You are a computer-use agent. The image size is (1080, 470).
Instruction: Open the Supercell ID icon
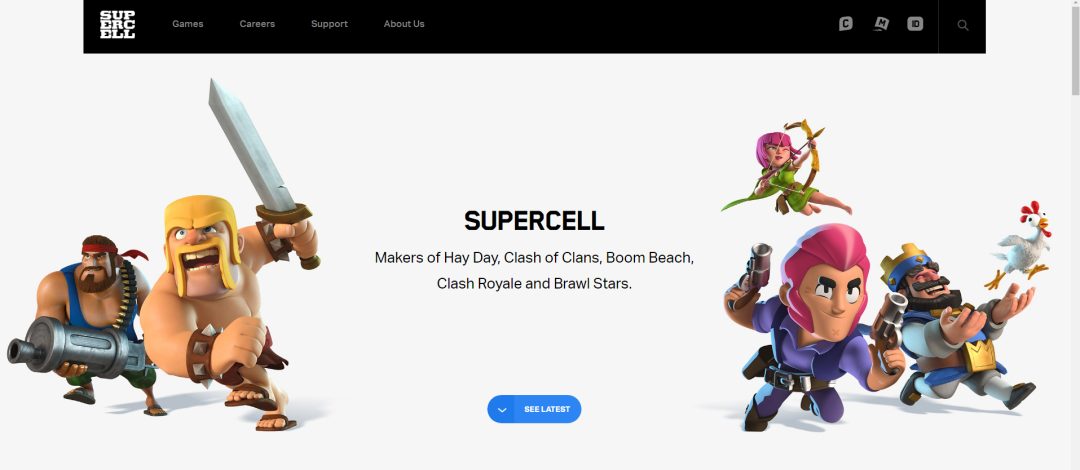coord(915,24)
